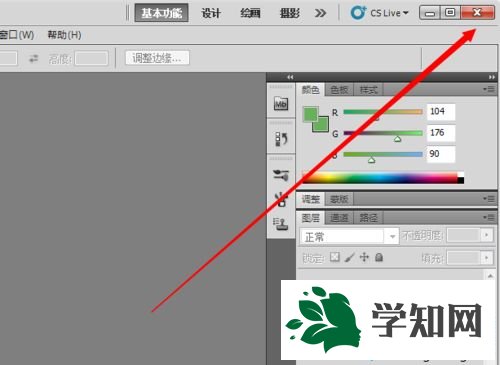Switch to the 绘画 workspace
The image size is (500, 365).
250,13
